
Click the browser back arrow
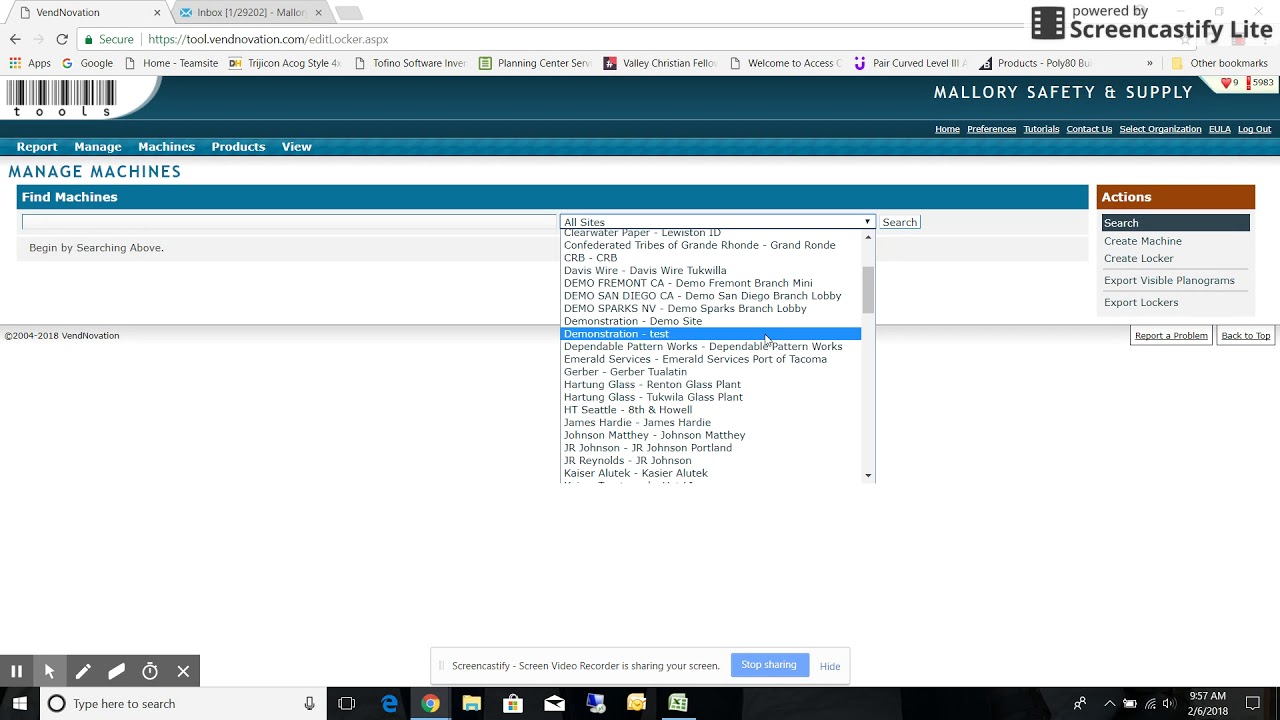15,39
